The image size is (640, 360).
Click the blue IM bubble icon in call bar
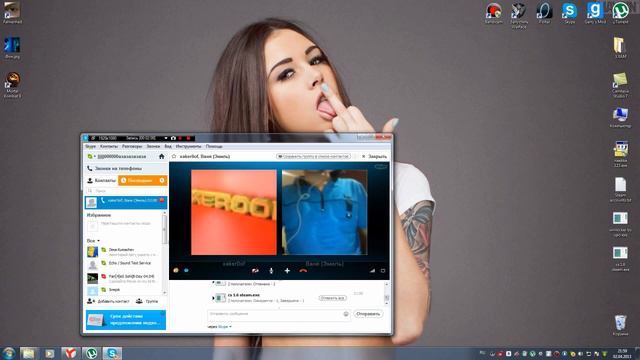186,270
